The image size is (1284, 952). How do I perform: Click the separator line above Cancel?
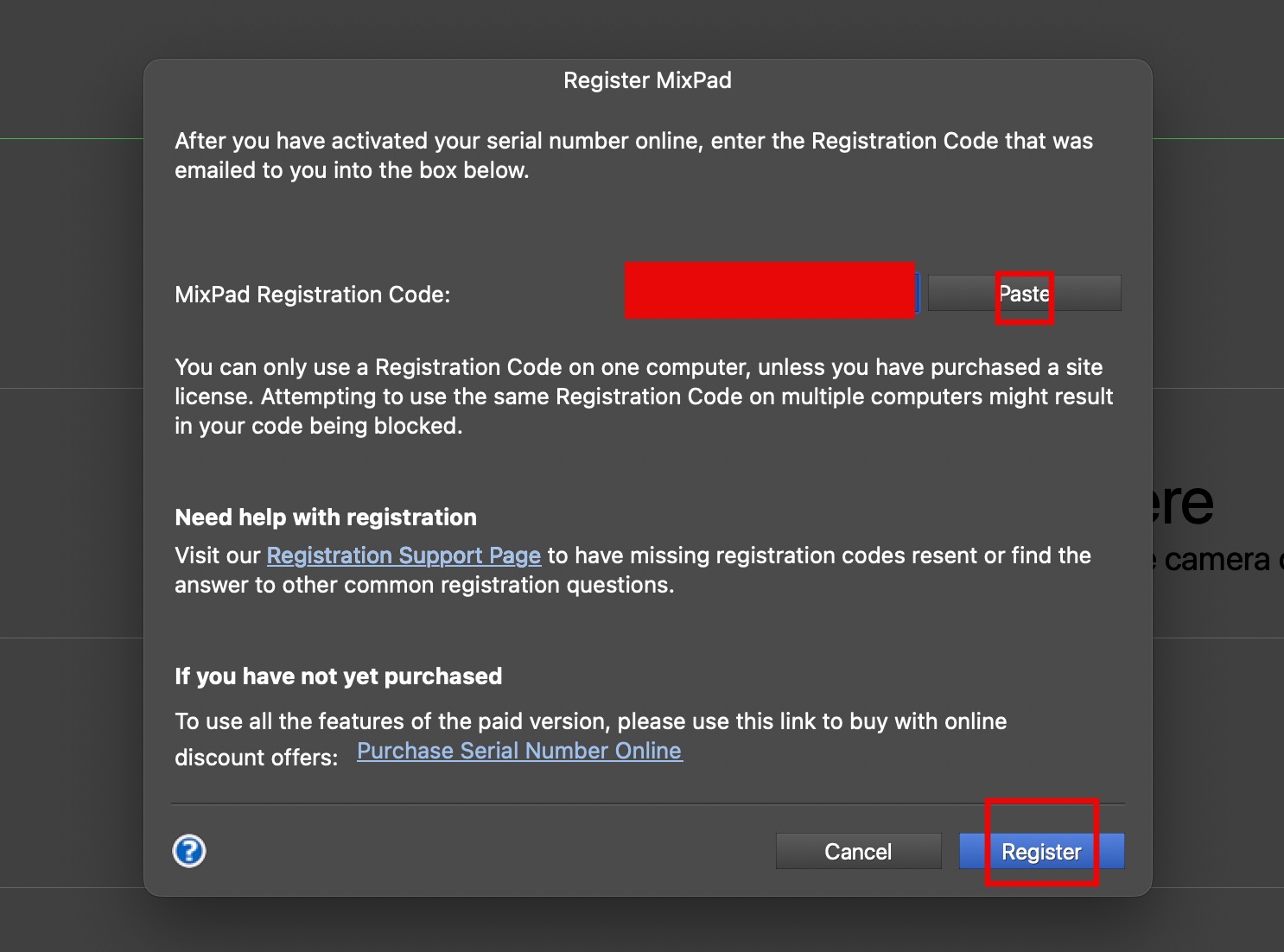point(648,803)
